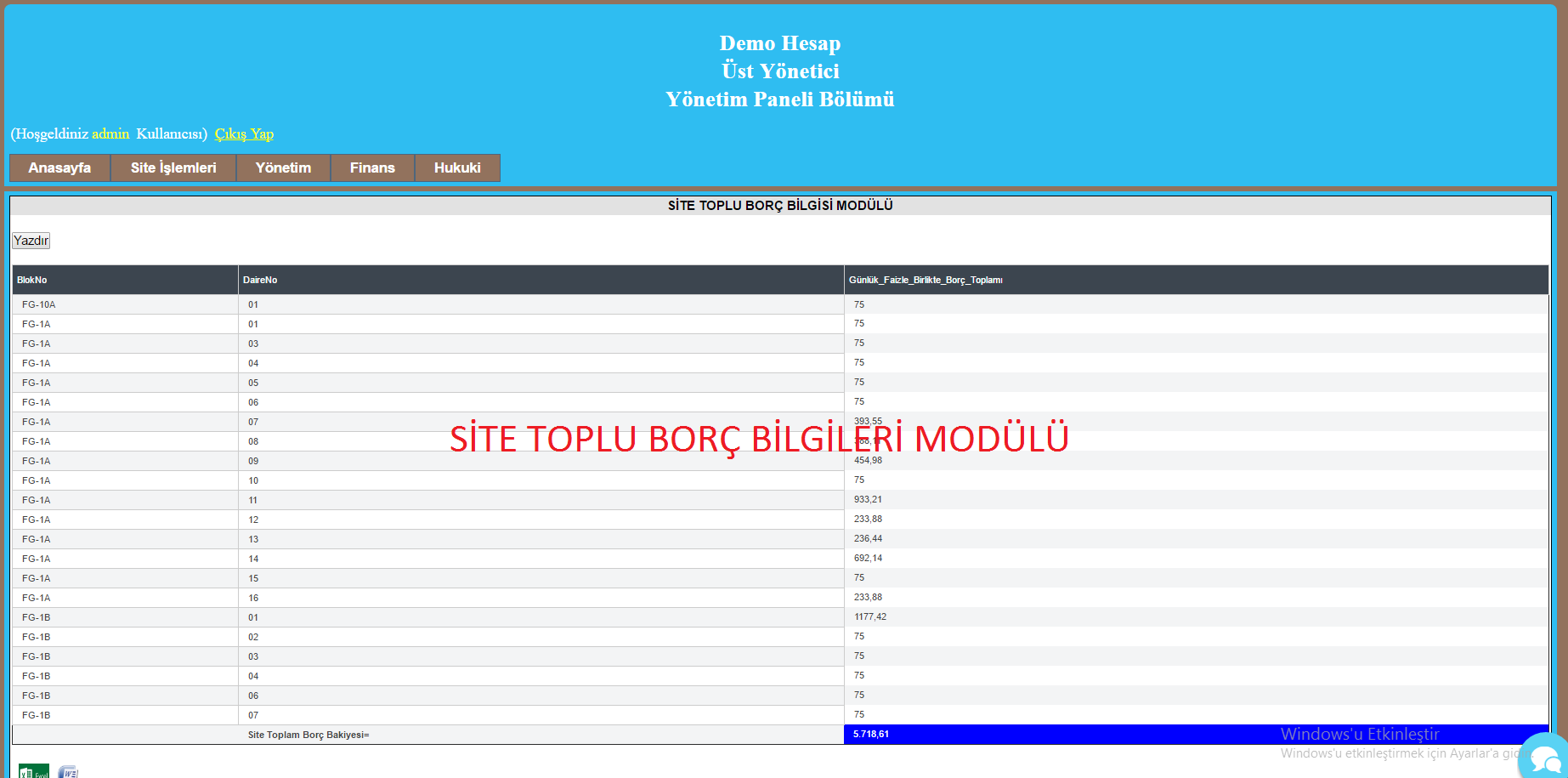
Task: Open the Hukuki menu
Action: point(457,168)
